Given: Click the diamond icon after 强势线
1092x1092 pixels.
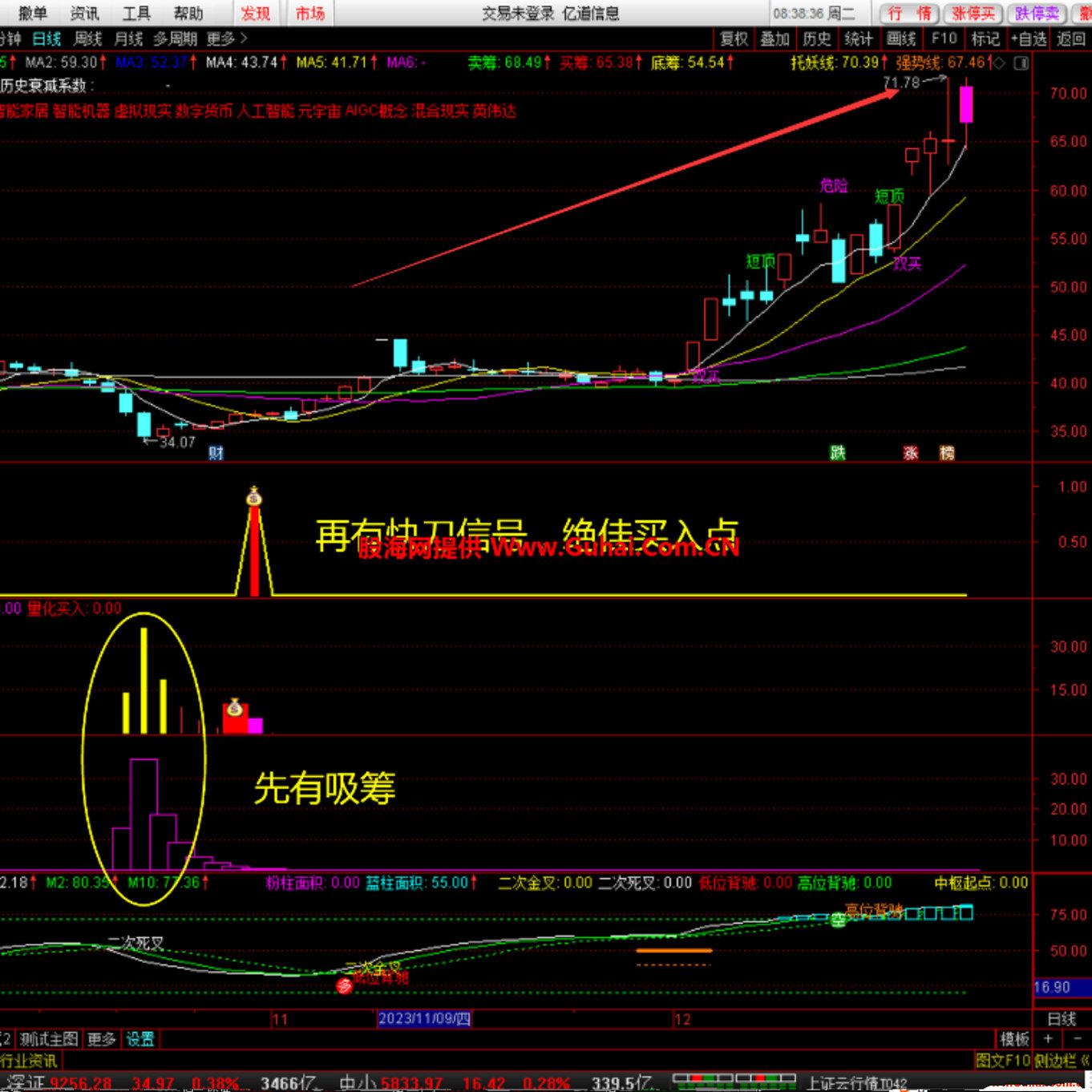Looking at the screenshot, I should point(999,63).
